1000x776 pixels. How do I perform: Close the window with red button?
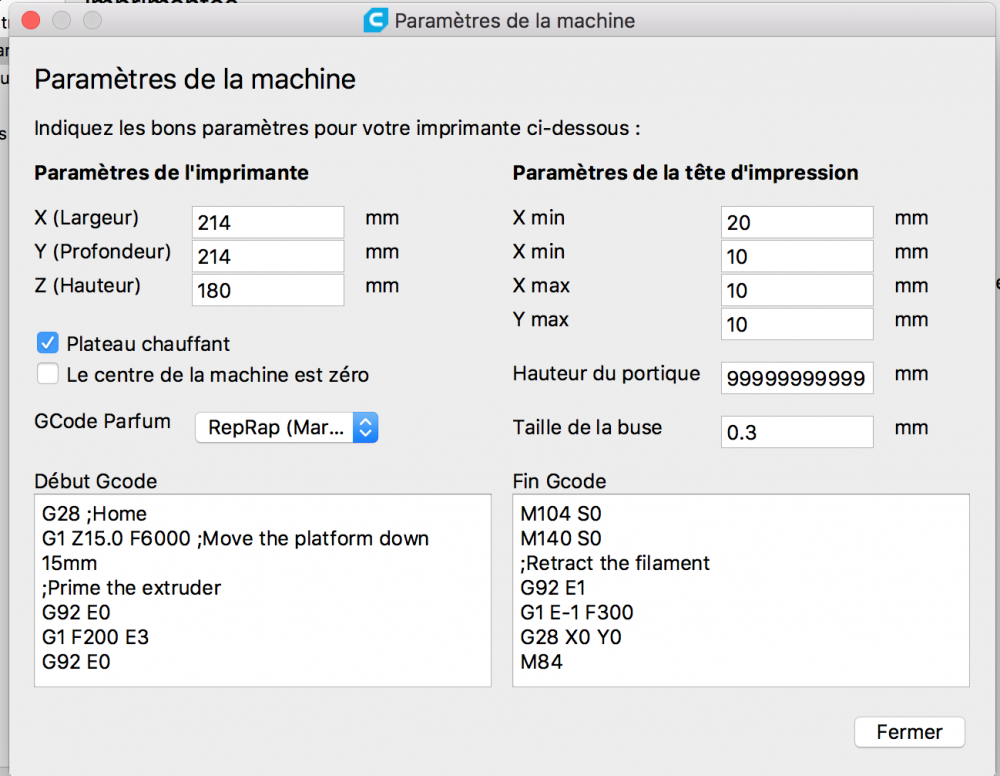coord(31,20)
